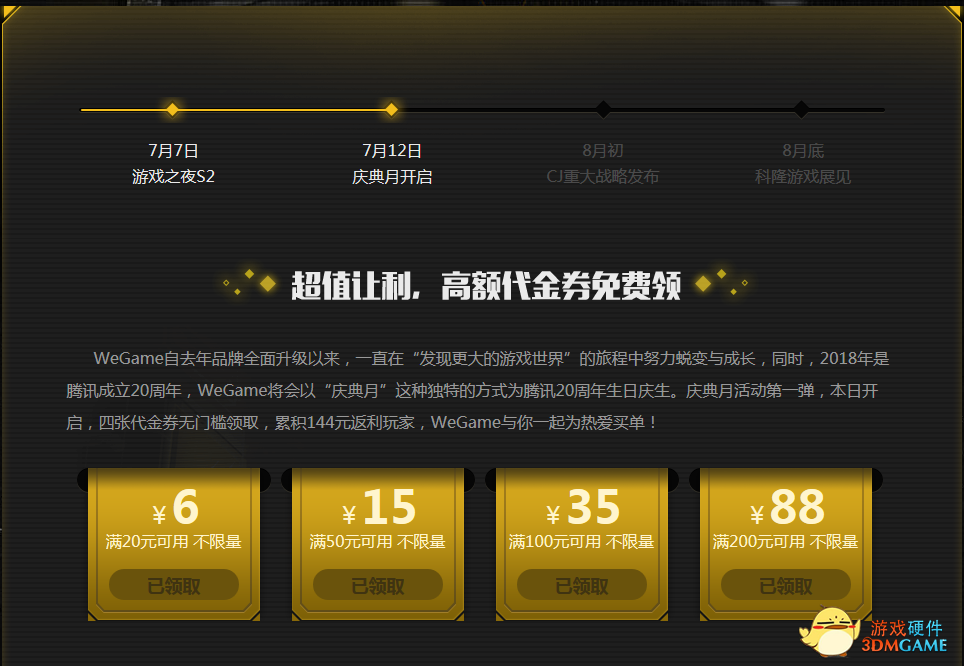Click the ¥15 coupon amount

(x=379, y=507)
